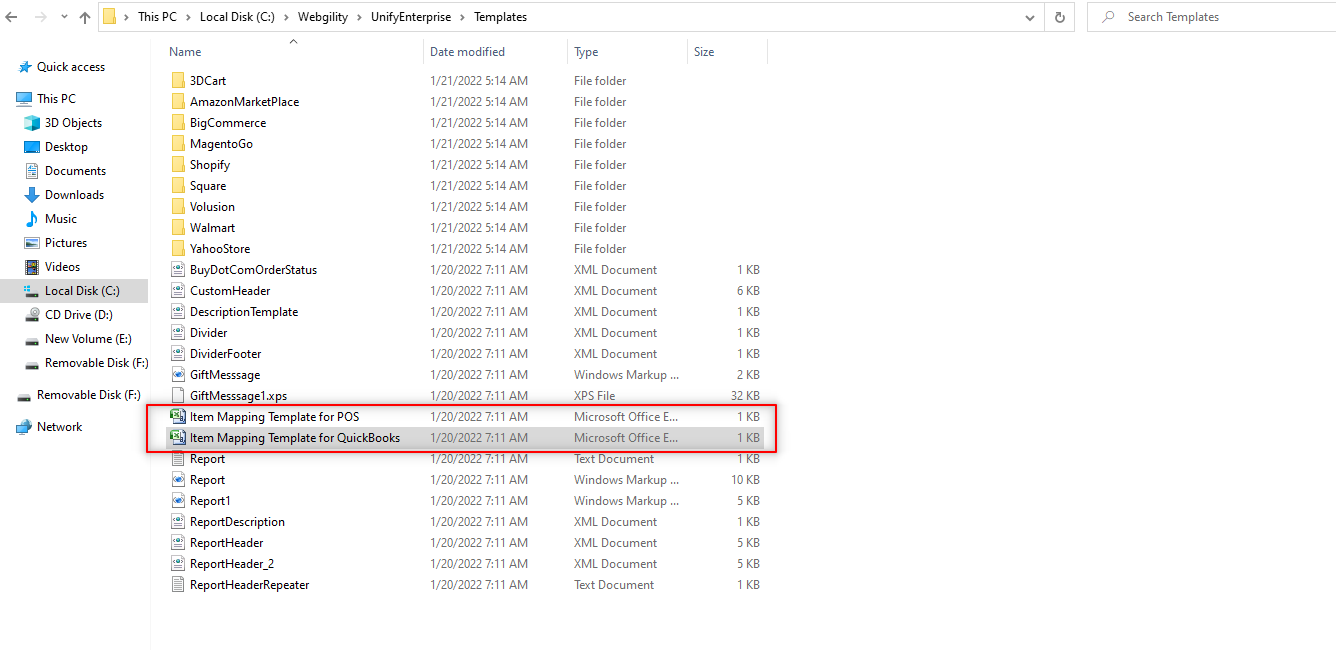Sort by Date modified column header

(x=467, y=52)
